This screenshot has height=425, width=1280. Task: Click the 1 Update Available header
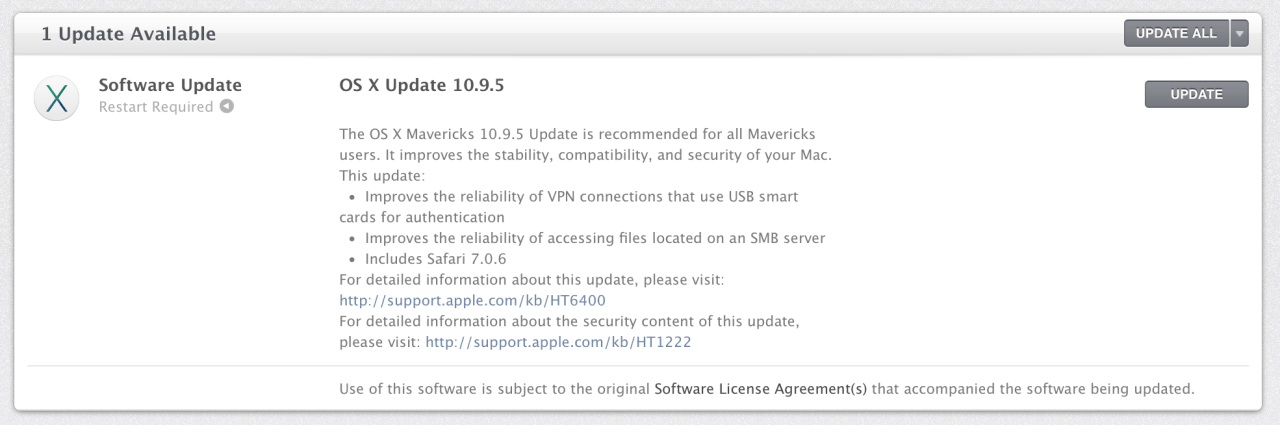(x=128, y=34)
